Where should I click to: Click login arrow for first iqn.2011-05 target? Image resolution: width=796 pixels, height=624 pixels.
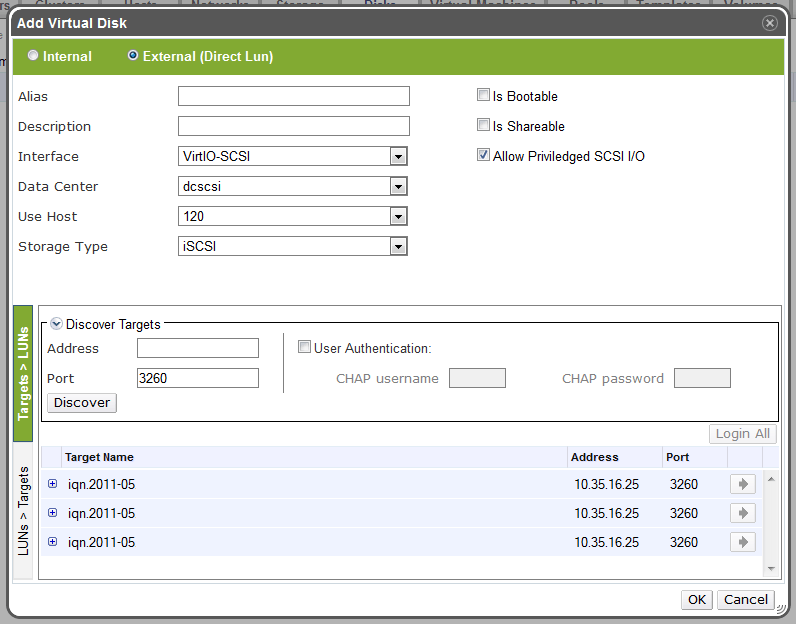[742, 484]
